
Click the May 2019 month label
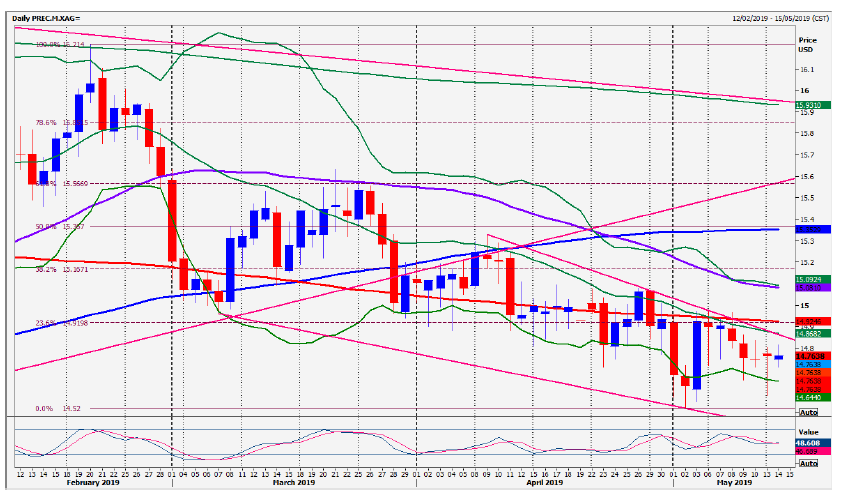coord(734,482)
